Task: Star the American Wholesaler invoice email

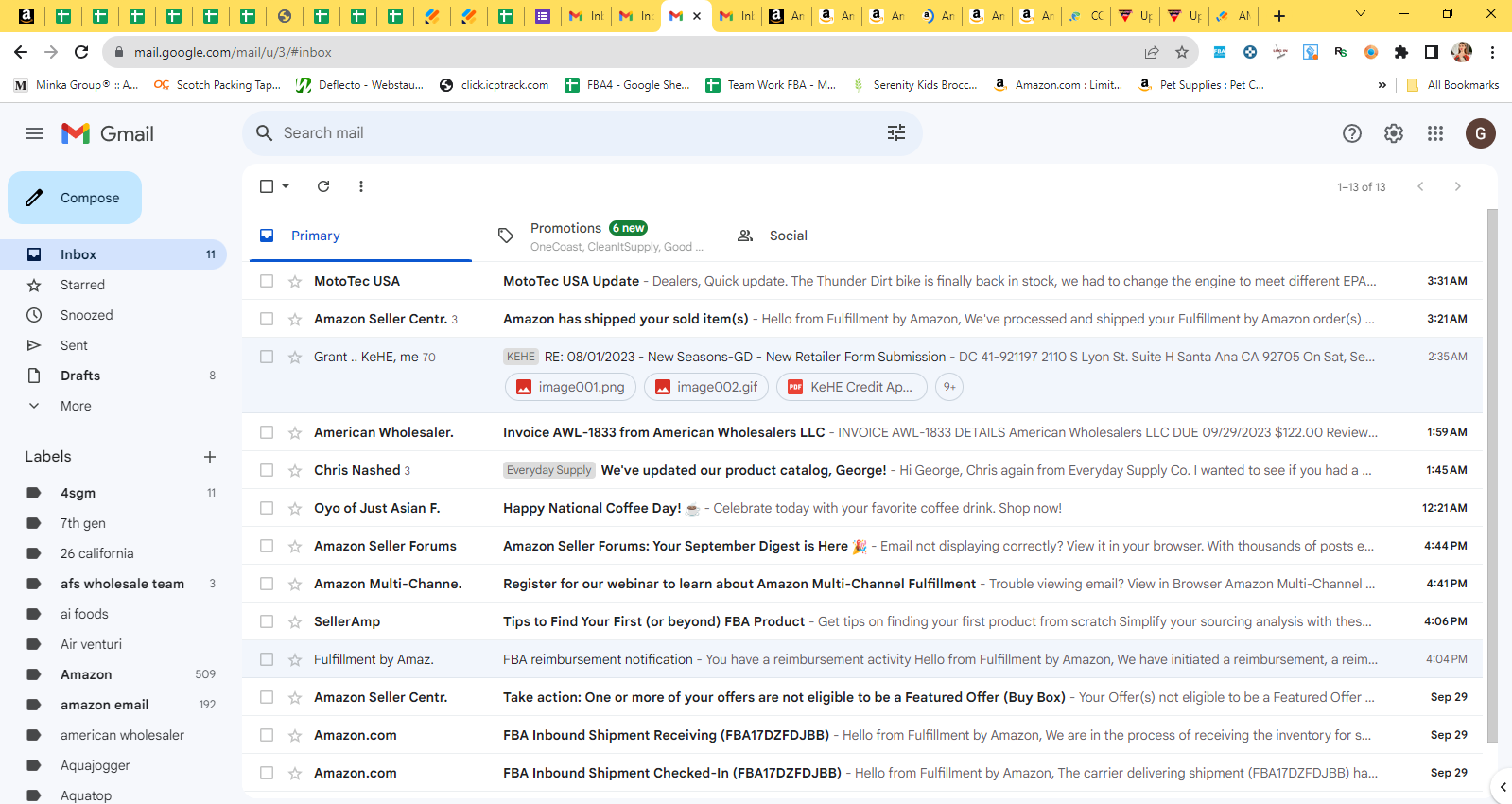Action: [x=295, y=432]
